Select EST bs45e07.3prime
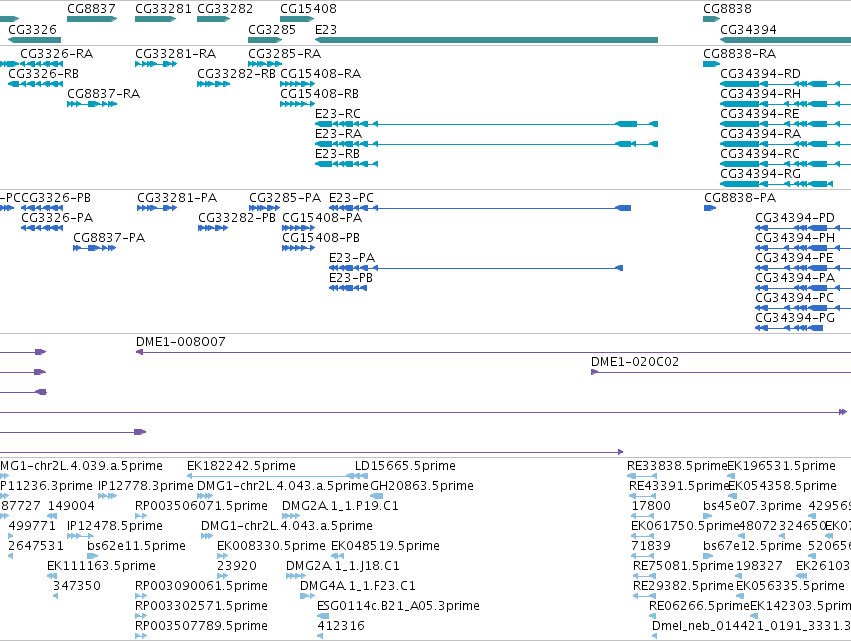 point(752,506)
